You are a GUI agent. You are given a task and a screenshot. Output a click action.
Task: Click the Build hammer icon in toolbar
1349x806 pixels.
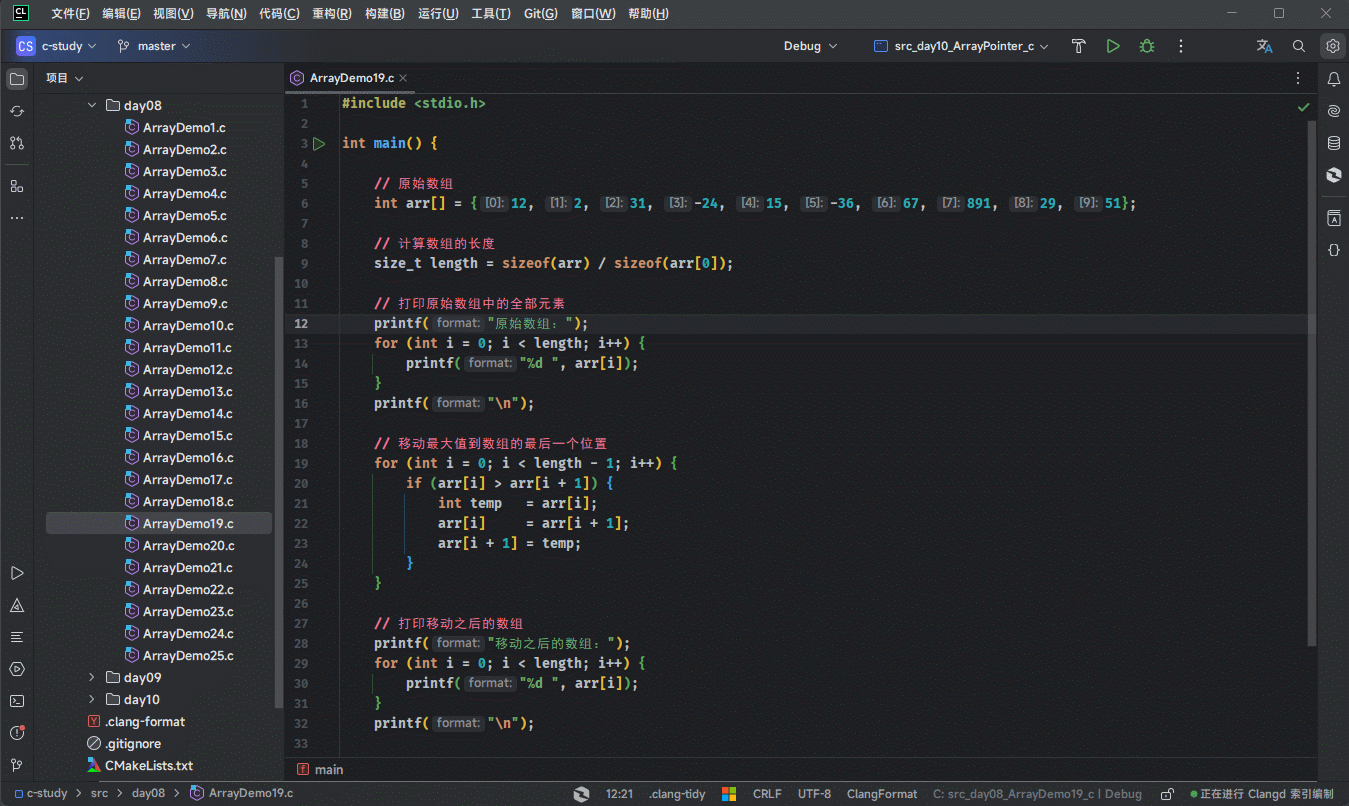[x=1078, y=46]
